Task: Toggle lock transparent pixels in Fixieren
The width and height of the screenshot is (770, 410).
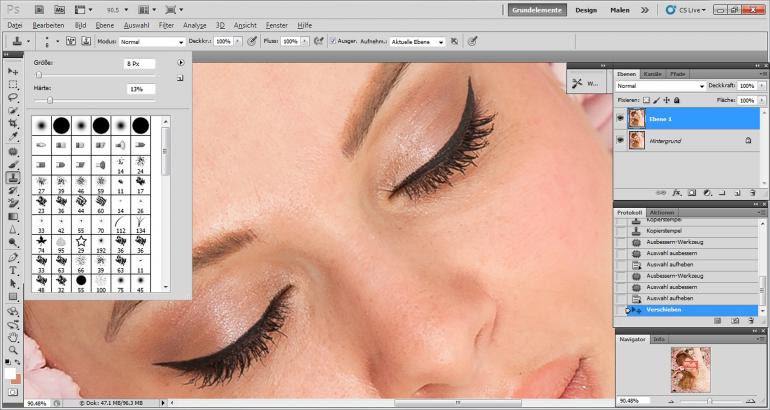Action: tap(646, 100)
